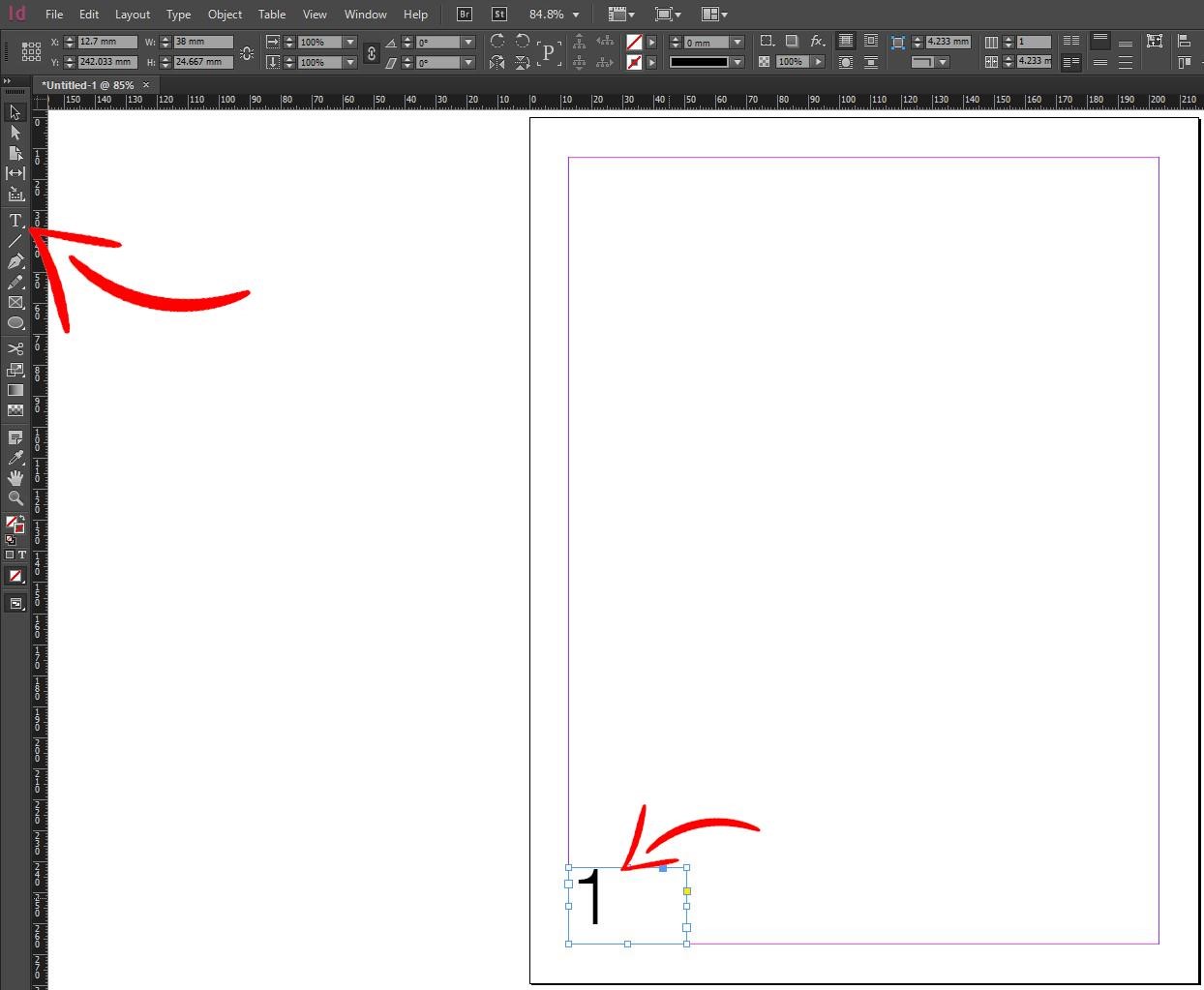Open the effects fx button
The width and height of the screenshot is (1204, 990).
(818, 42)
